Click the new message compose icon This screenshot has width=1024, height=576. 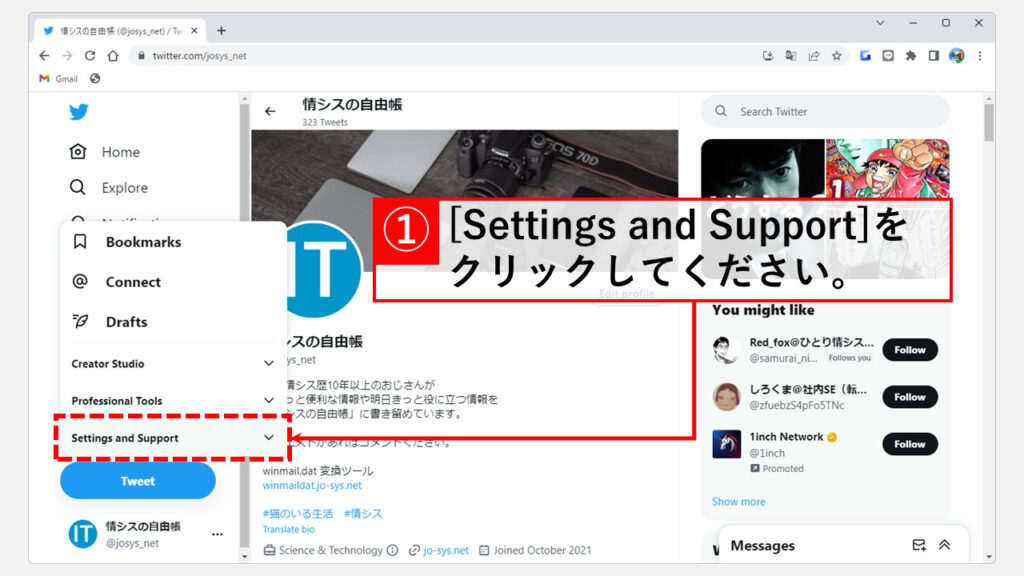[919, 545]
